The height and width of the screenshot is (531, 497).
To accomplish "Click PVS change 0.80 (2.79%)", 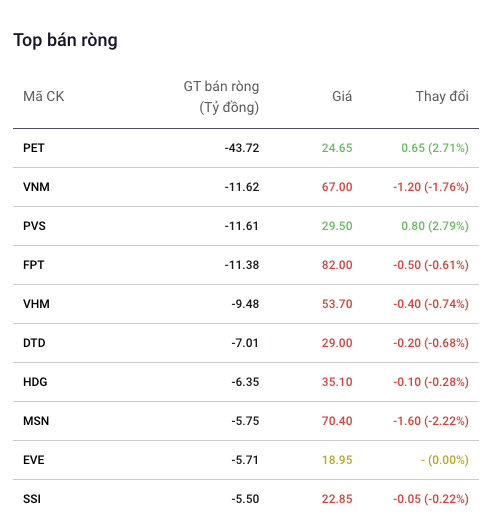I will 435,226.
